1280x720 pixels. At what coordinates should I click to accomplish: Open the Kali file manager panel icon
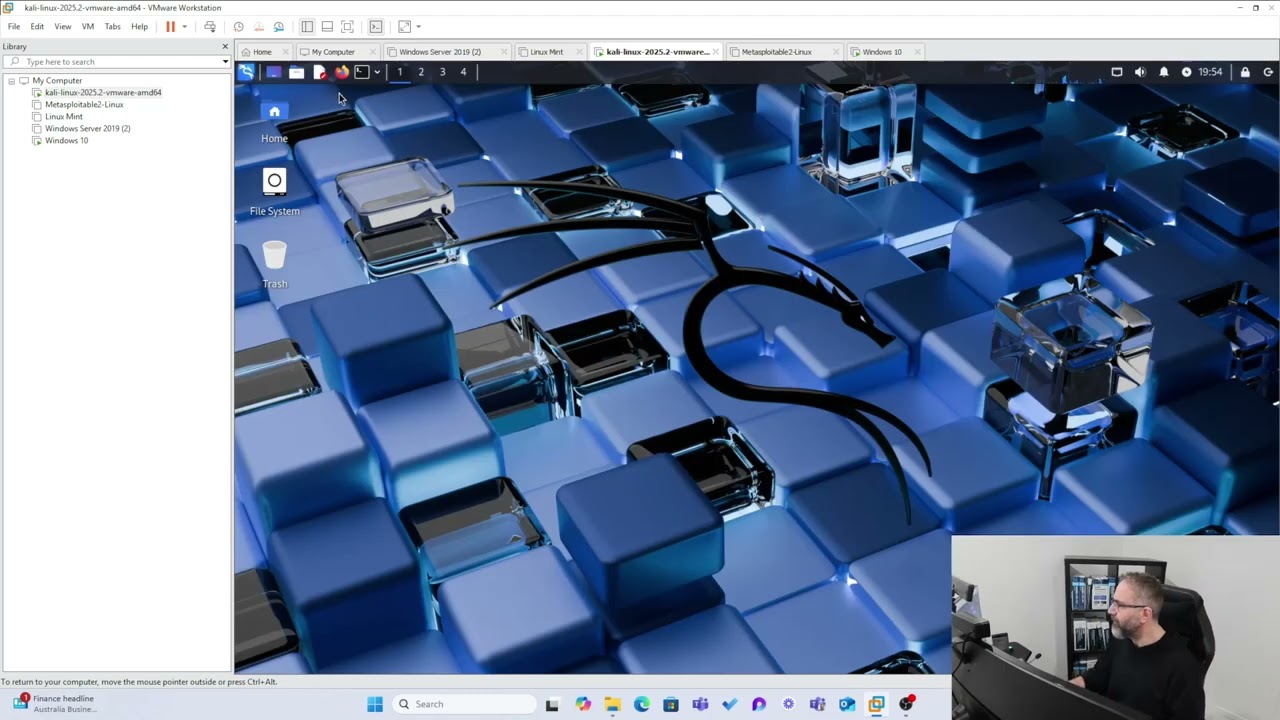tap(296, 72)
